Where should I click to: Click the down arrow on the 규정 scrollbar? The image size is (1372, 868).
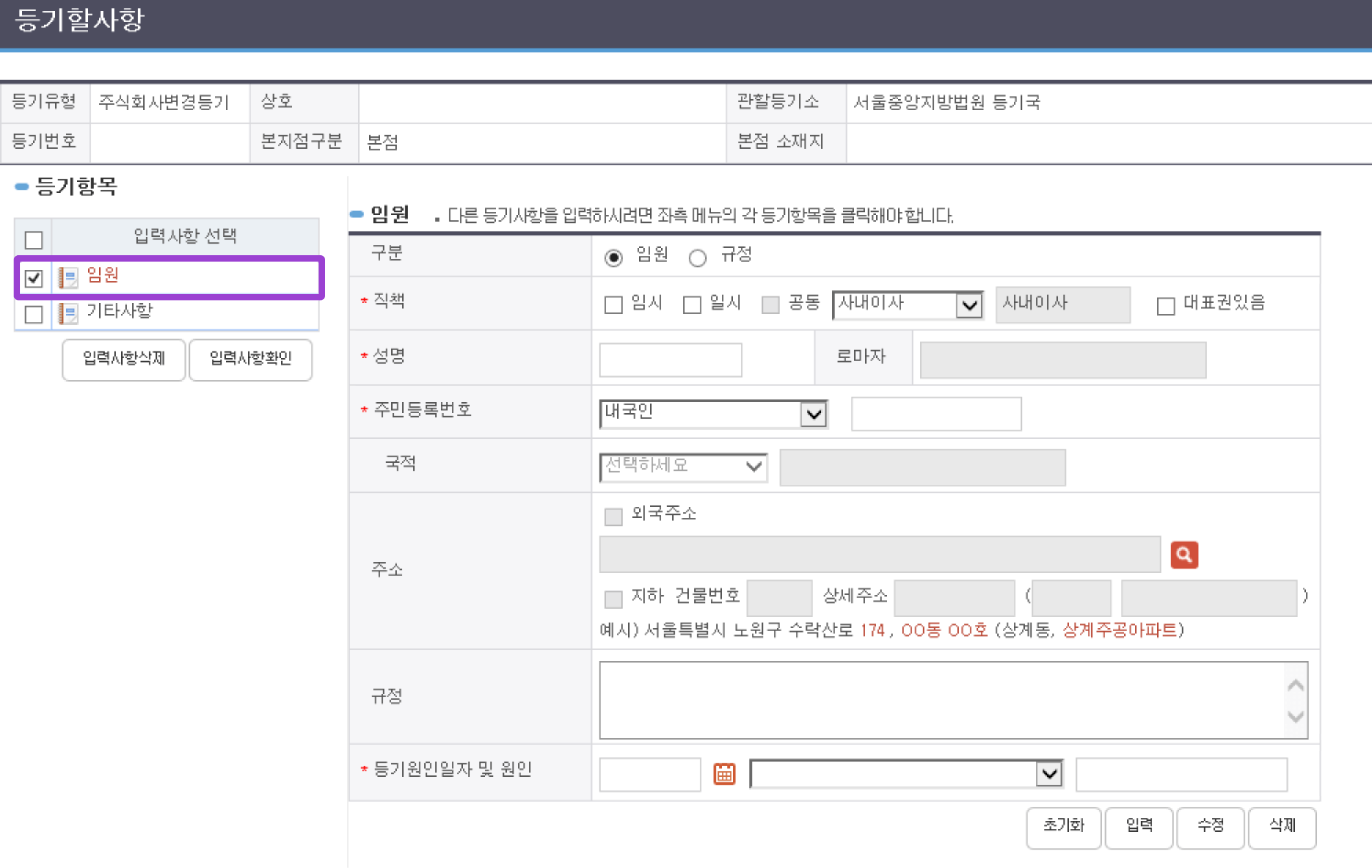click(x=1294, y=717)
